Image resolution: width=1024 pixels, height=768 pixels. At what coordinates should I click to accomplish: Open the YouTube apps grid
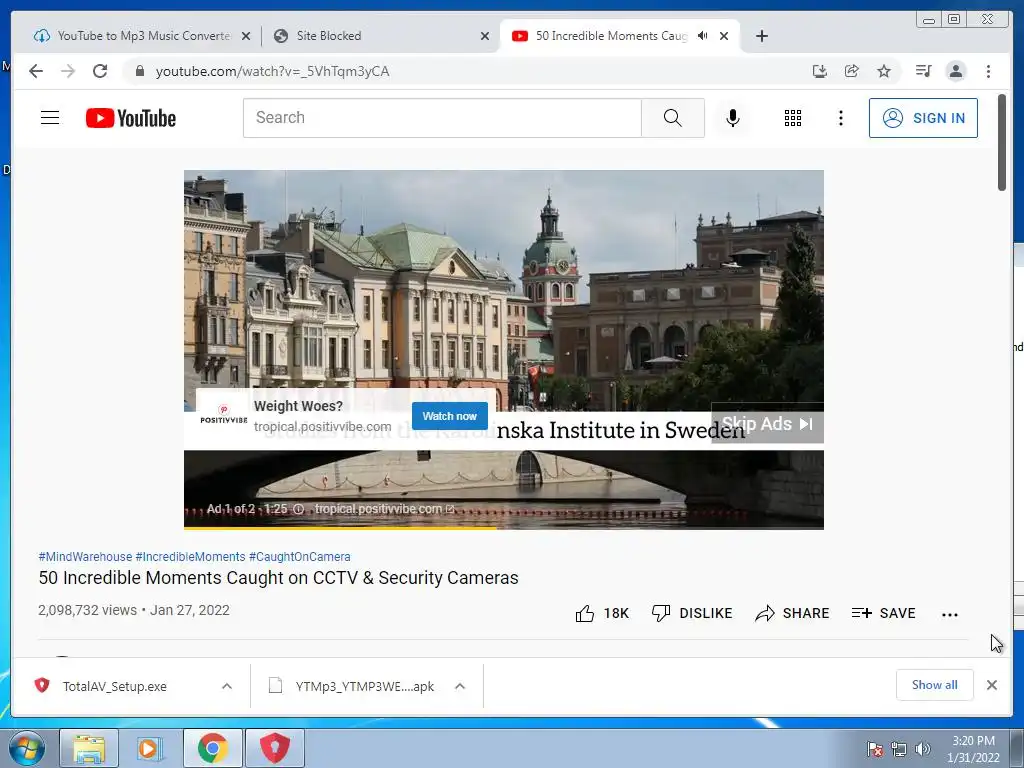(x=793, y=118)
